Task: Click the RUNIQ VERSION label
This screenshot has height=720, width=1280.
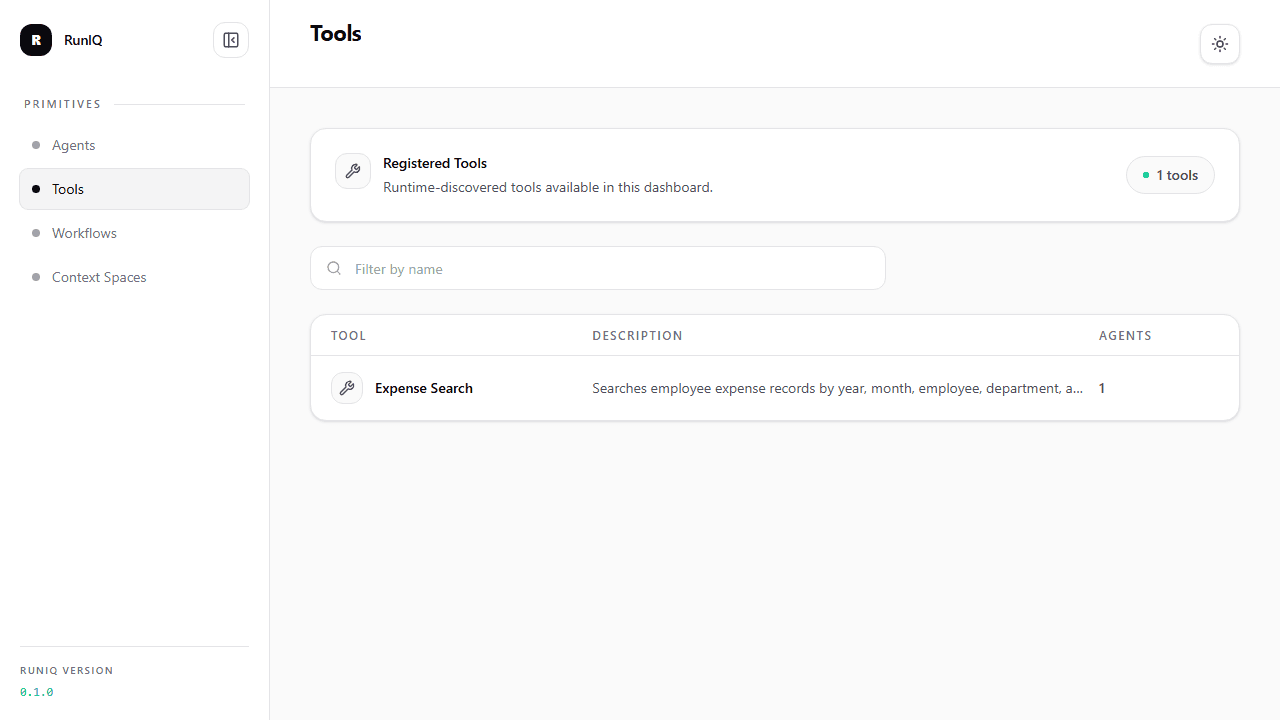Action: pyautogui.click(x=67, y=671)
